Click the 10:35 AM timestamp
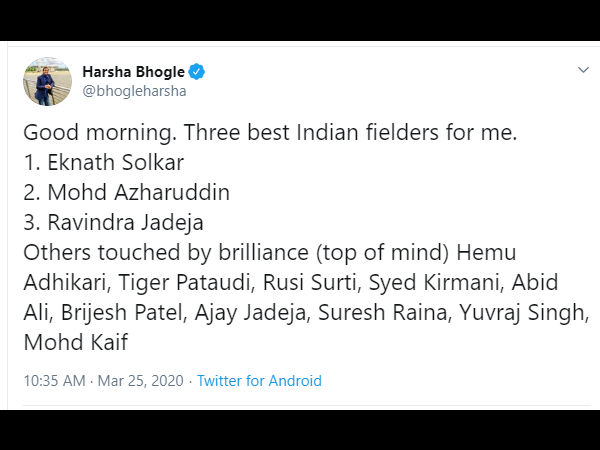 [54, 381]
